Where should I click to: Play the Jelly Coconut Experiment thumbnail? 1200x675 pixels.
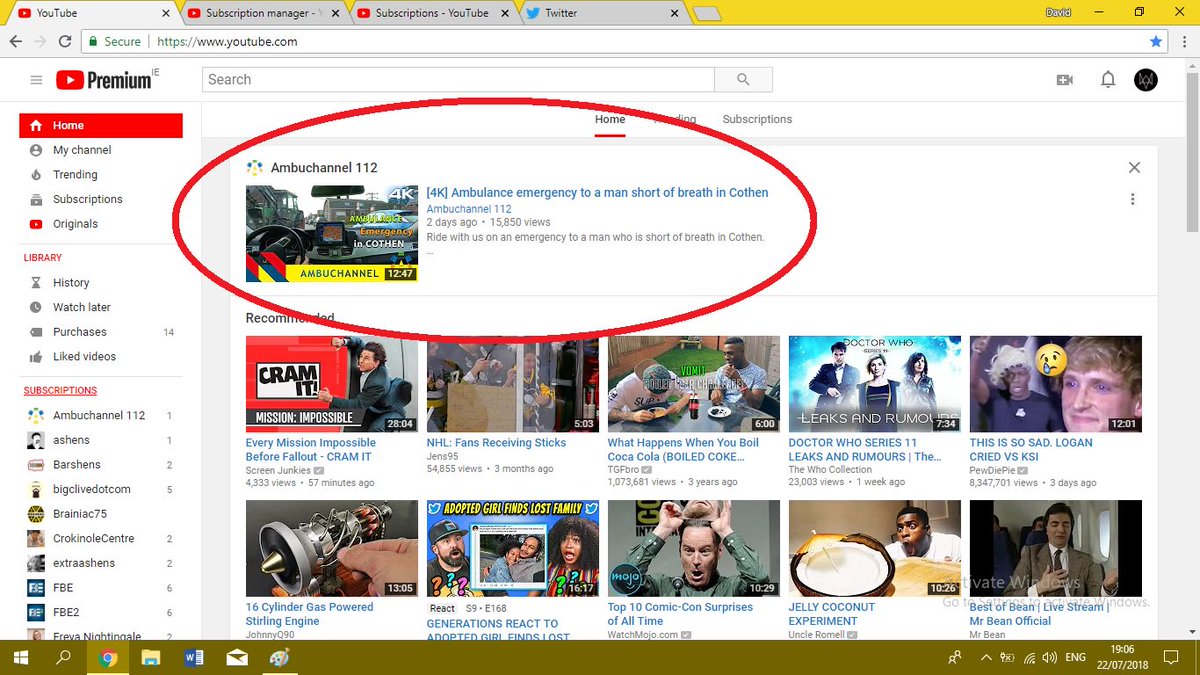(x=875, y=548)
